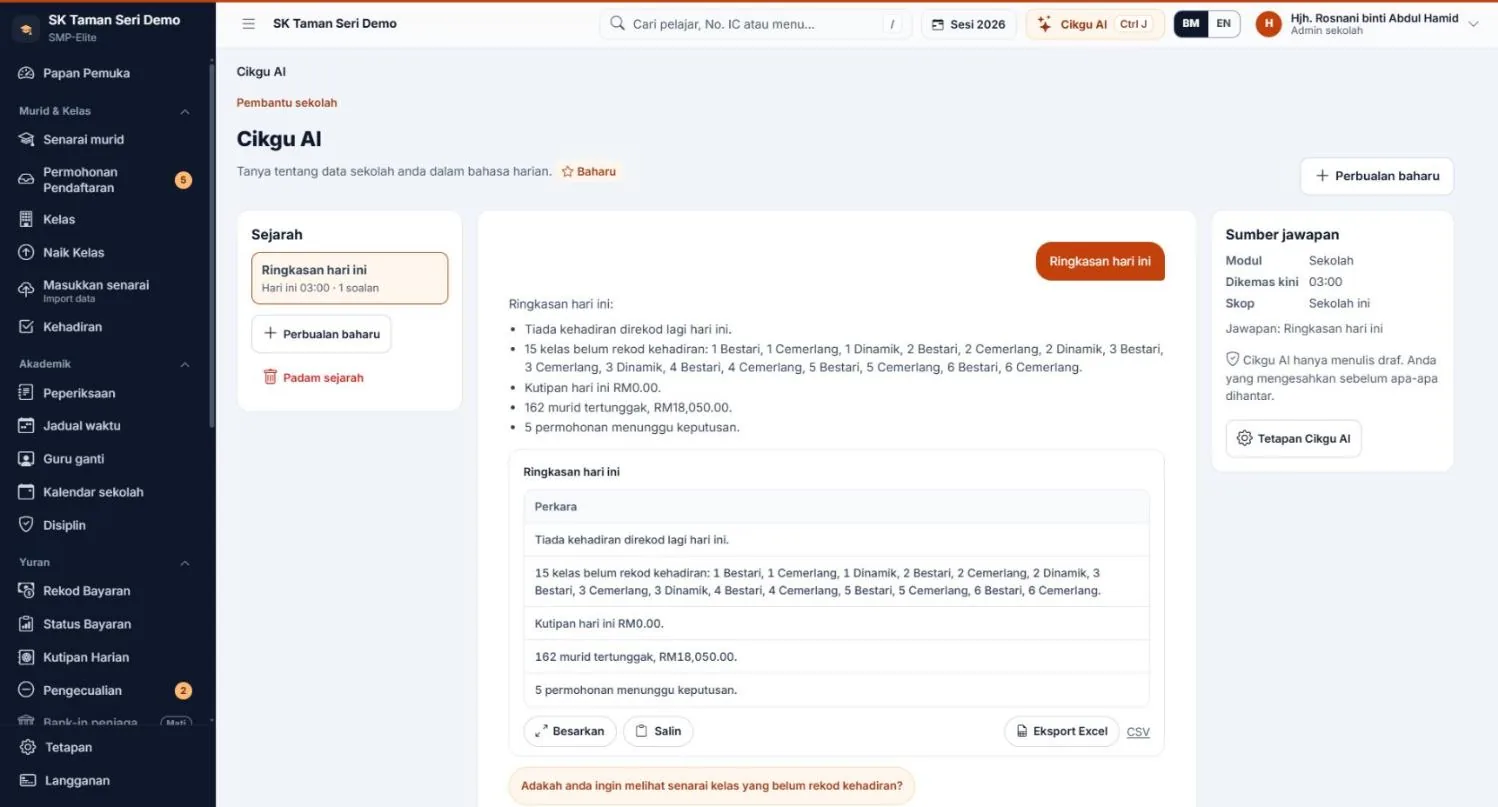The width and height of the screenshot is (1498, 807).
Task: Click the Permohonan Pendaftaran inbox icon
Action: coord(27,180)
